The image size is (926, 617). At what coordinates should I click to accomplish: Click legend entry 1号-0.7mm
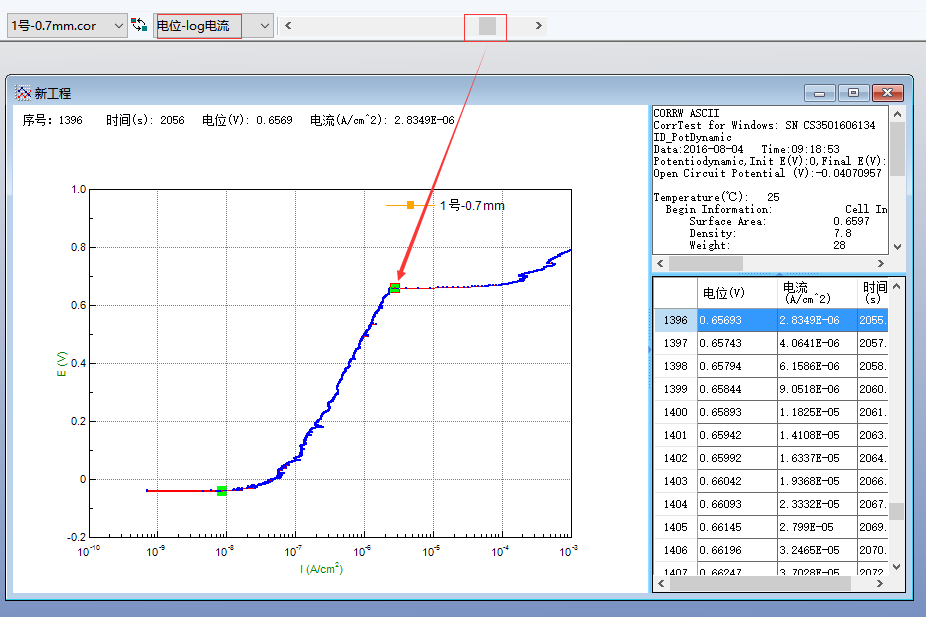click(472, 205)
